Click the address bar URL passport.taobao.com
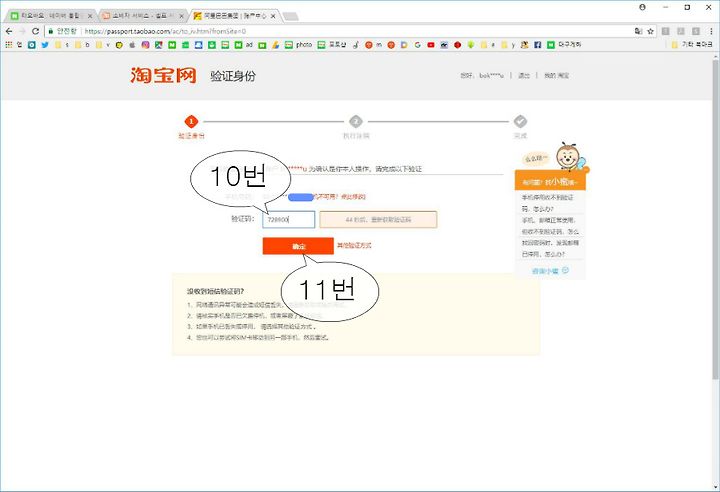The height and width of the screenshot is (492, 720). pos(165,31)
